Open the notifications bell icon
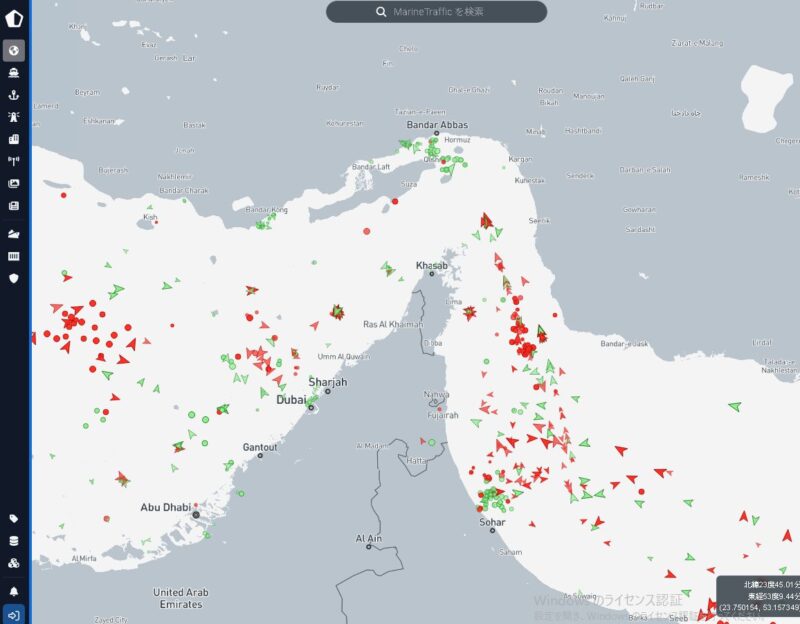 (x=14, y=591)
